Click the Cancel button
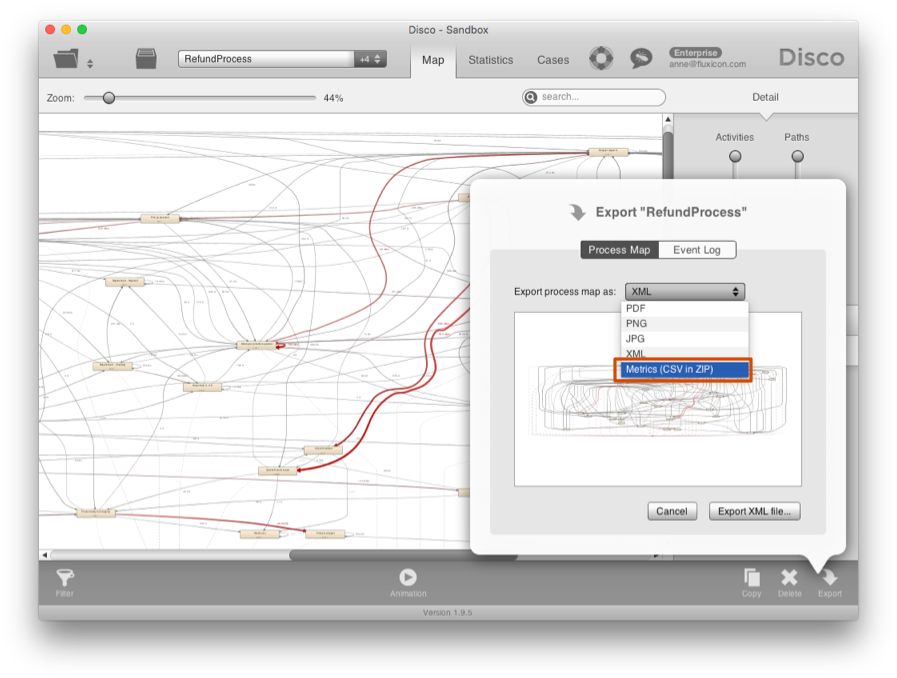Image resolution: width=897 pixels, height=678 pixels. 672,512
